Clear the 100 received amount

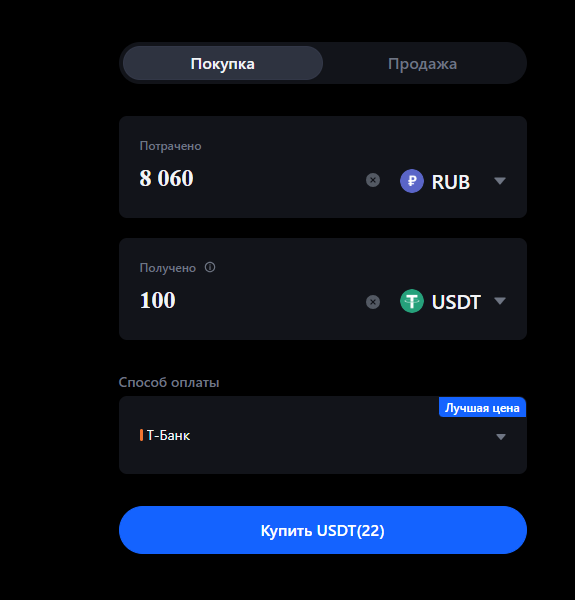click(x=373, y=302)
